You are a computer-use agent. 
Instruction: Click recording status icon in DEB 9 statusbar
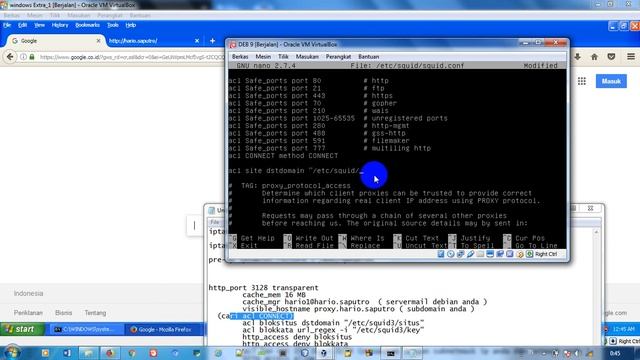pos(500,254)
